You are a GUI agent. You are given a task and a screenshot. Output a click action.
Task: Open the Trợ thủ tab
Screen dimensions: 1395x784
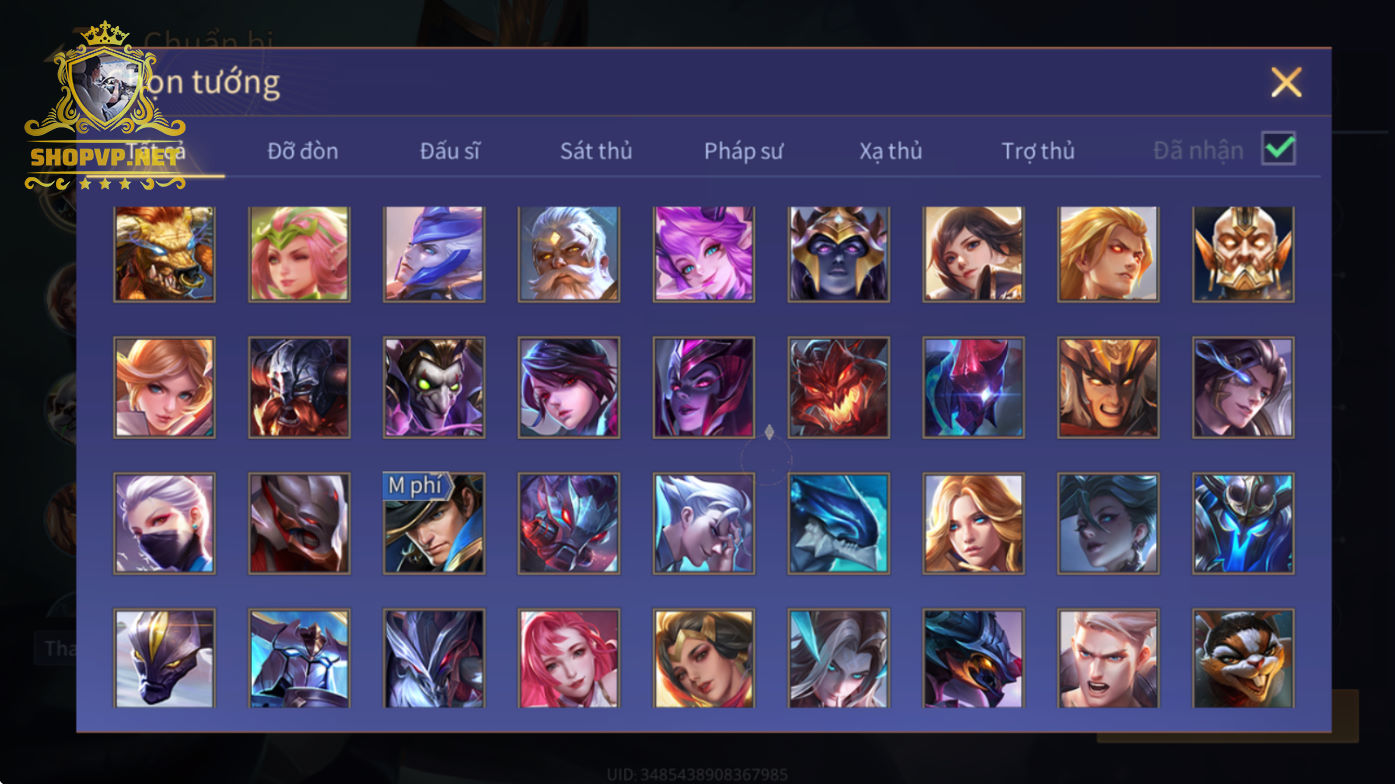[x=1038, y=151]
